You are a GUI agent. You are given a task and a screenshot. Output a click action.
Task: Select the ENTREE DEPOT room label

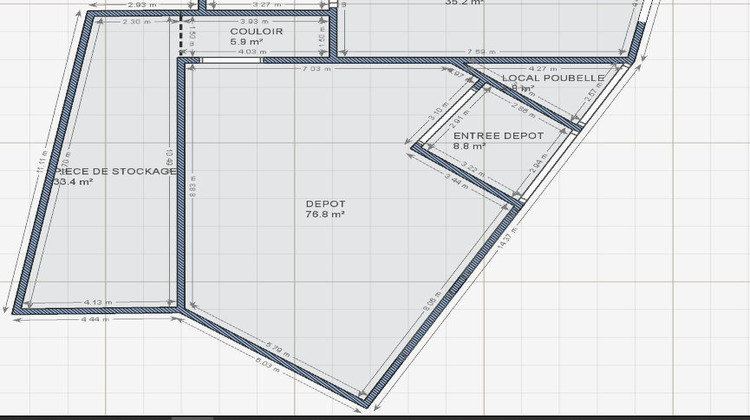coord(497,135)
